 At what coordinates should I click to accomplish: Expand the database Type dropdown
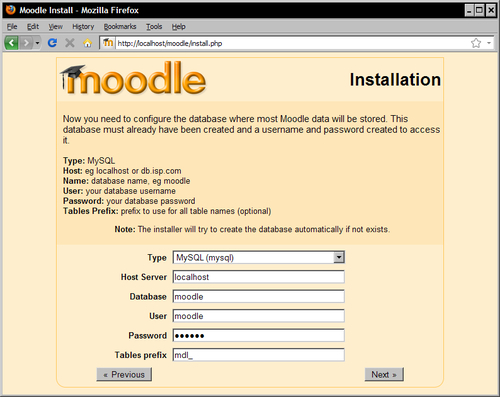[x=339, y=257]
